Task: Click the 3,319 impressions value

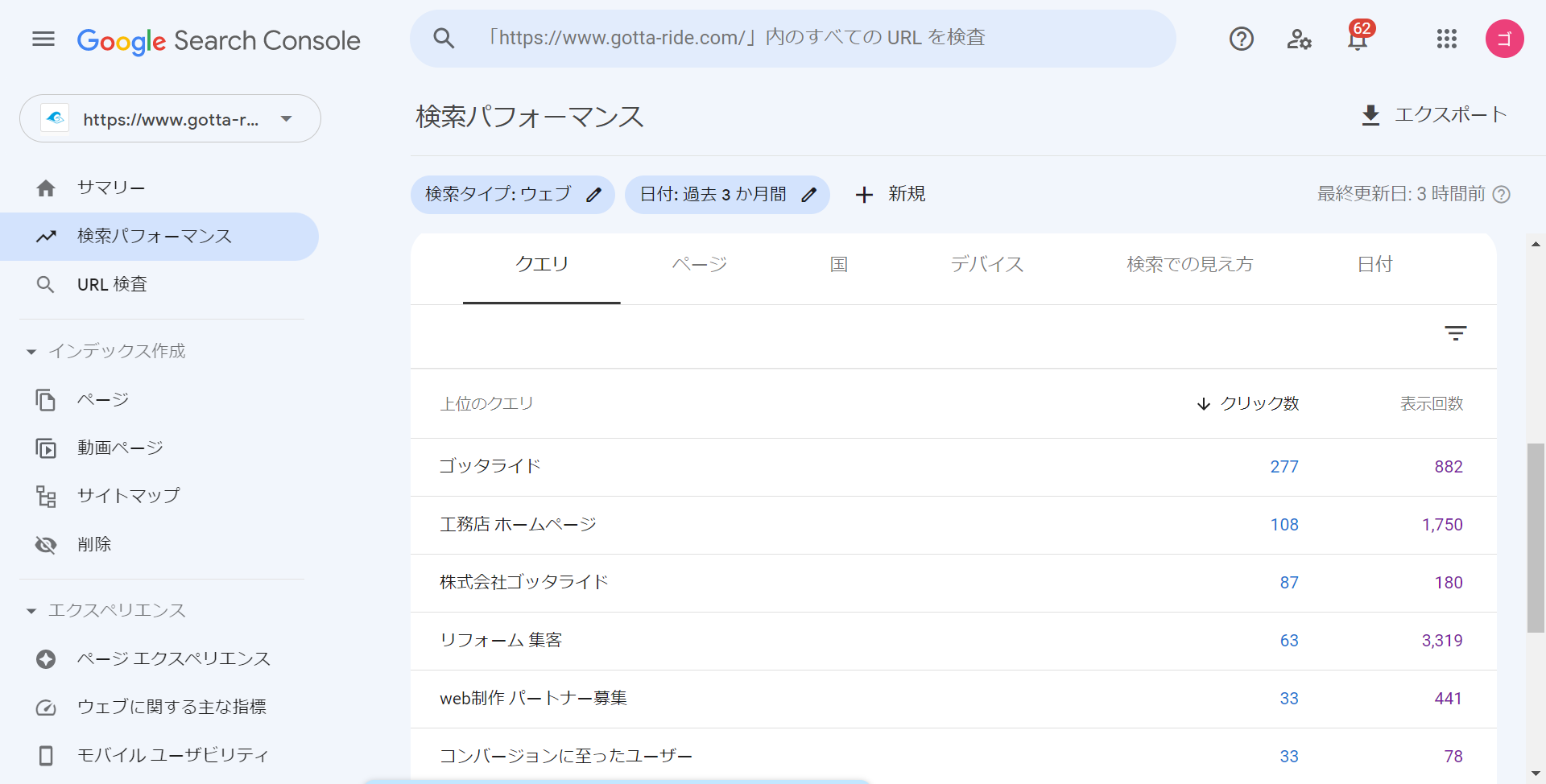Action: (1441, 641)
